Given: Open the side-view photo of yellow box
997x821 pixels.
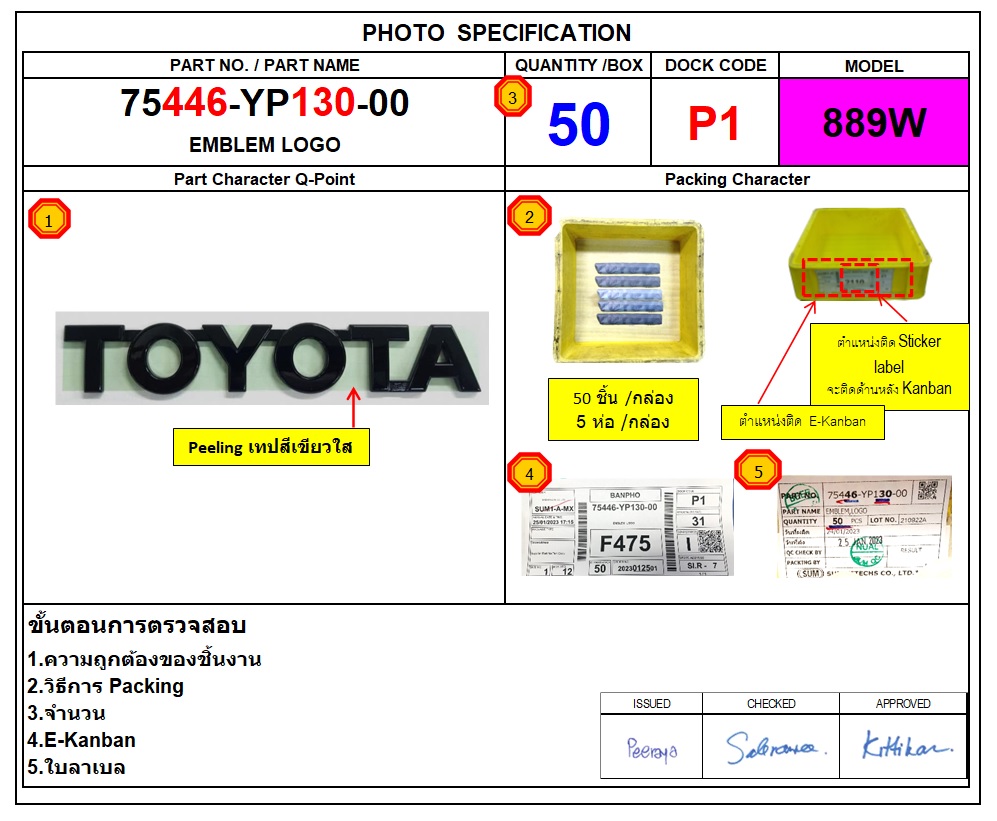Looking at the screenshot, I should click(x=860, y=254).
